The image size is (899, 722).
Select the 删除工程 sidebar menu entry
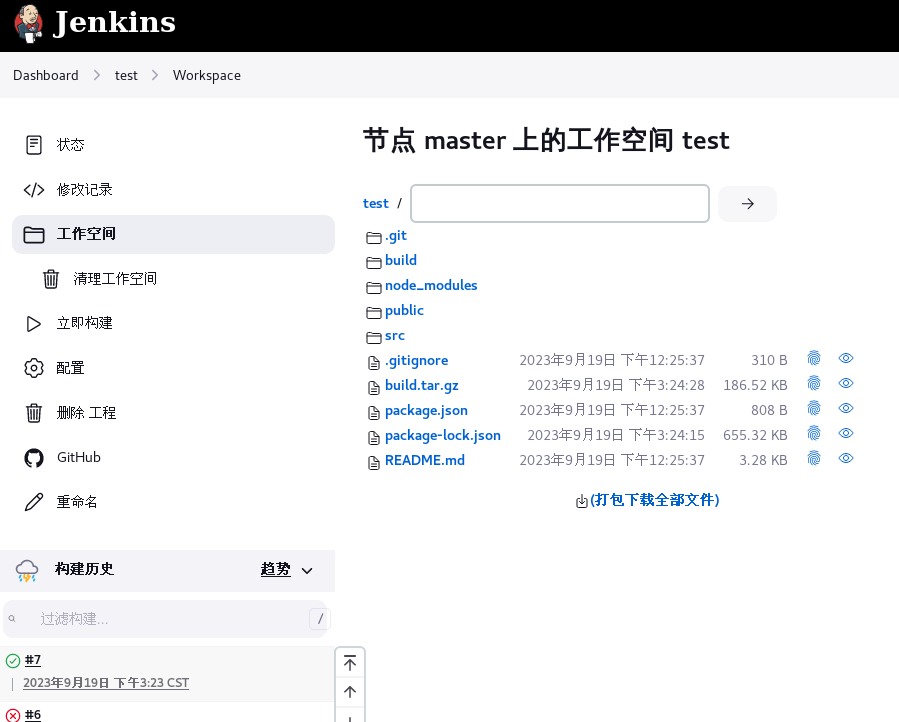(x=84, y=412)
